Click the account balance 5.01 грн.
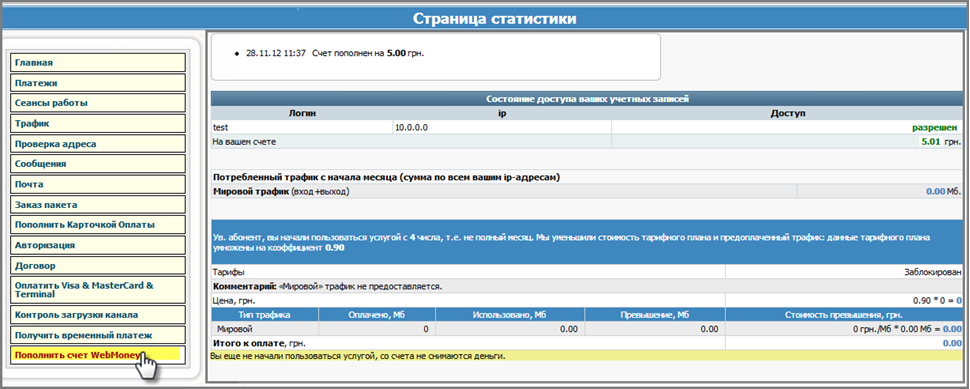This screenshot has width=970, height=389. click(940, 142)
